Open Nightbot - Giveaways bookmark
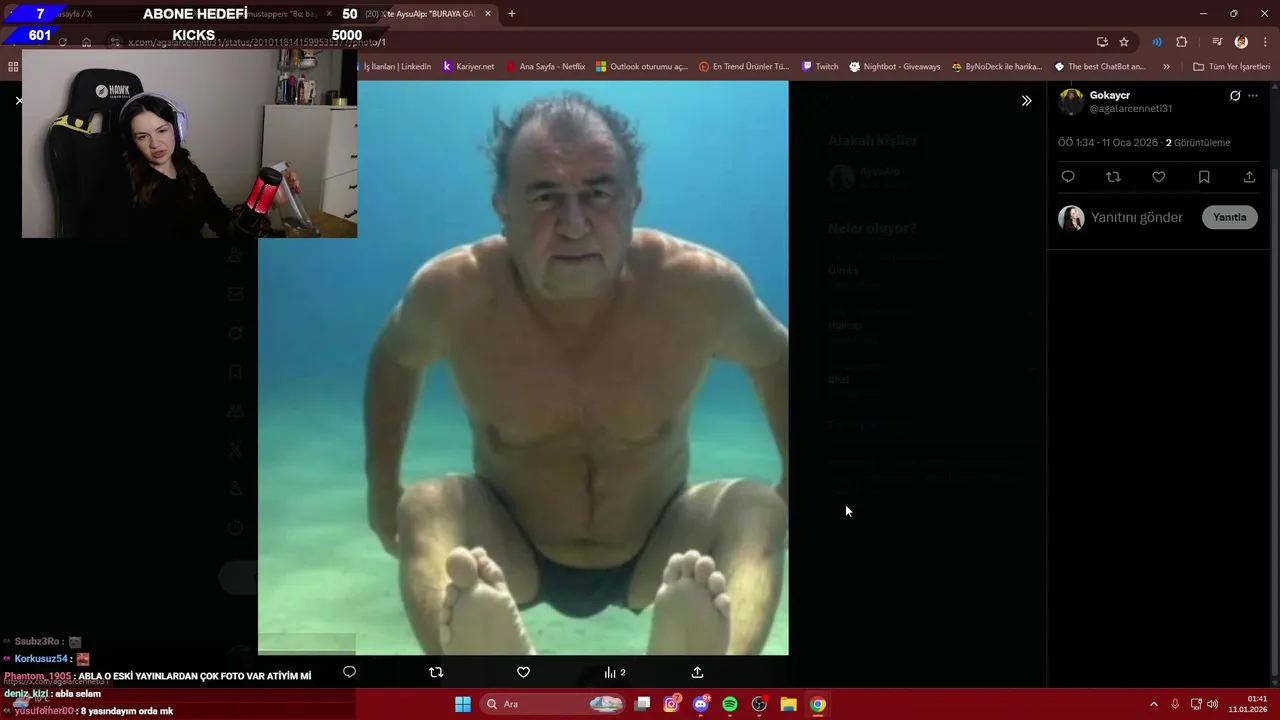Image resolution: width=1280 pixels, height=720 pixels. point(894,67)
